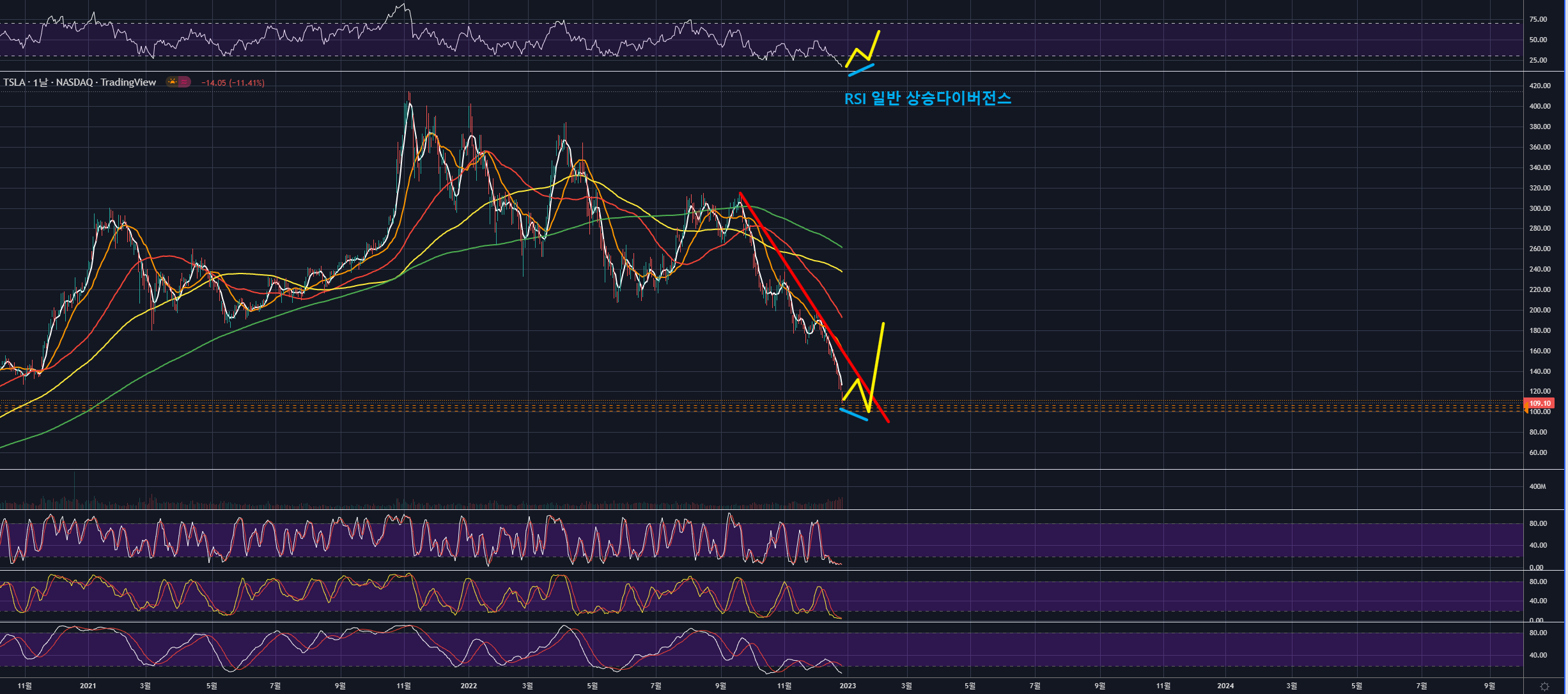Click the 2023 label on time axis
This screenshot has width=1568, height=694.
(848, 686)
